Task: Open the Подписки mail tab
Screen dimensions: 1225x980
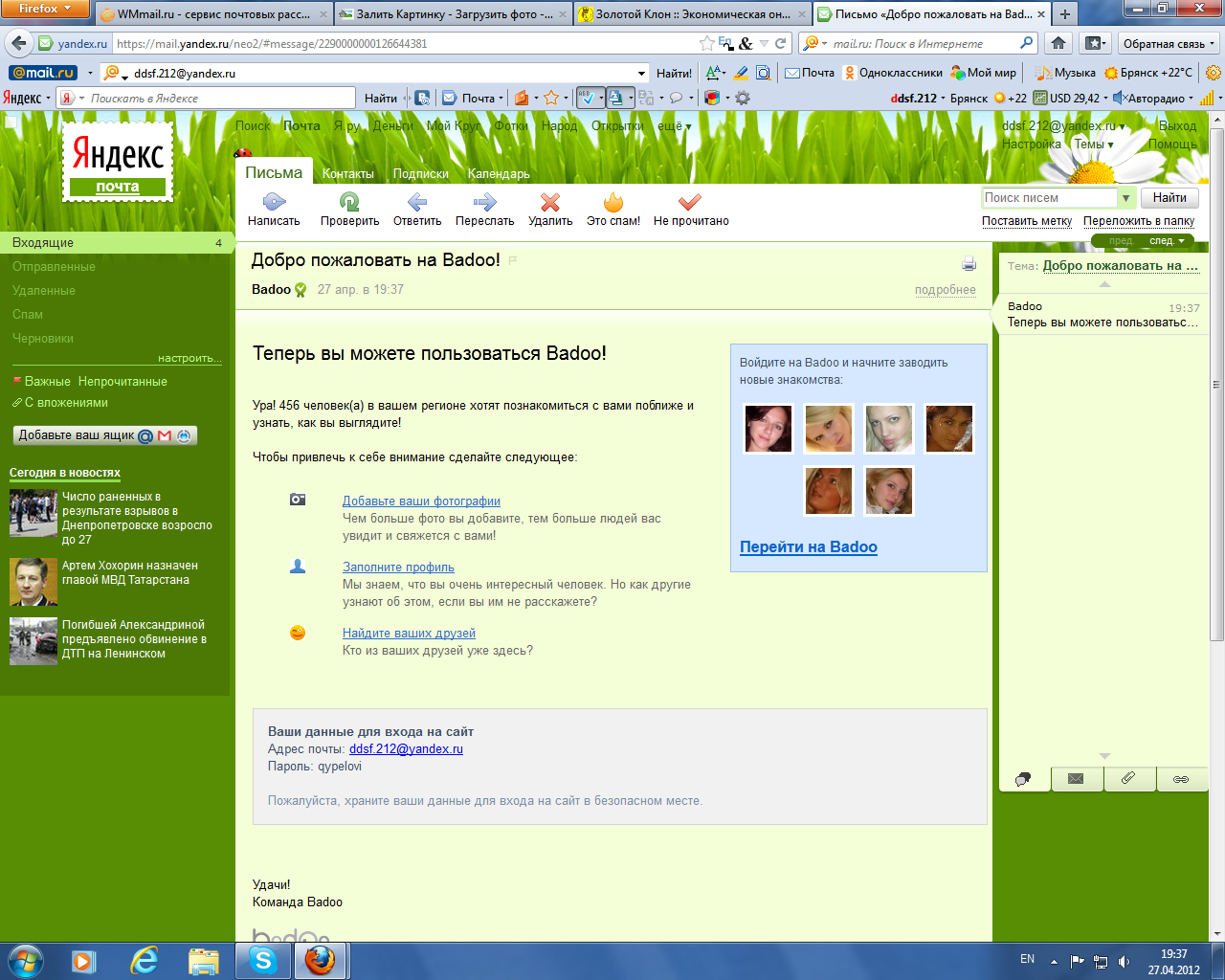Action: pyautogui.click(x=421, y=173)
